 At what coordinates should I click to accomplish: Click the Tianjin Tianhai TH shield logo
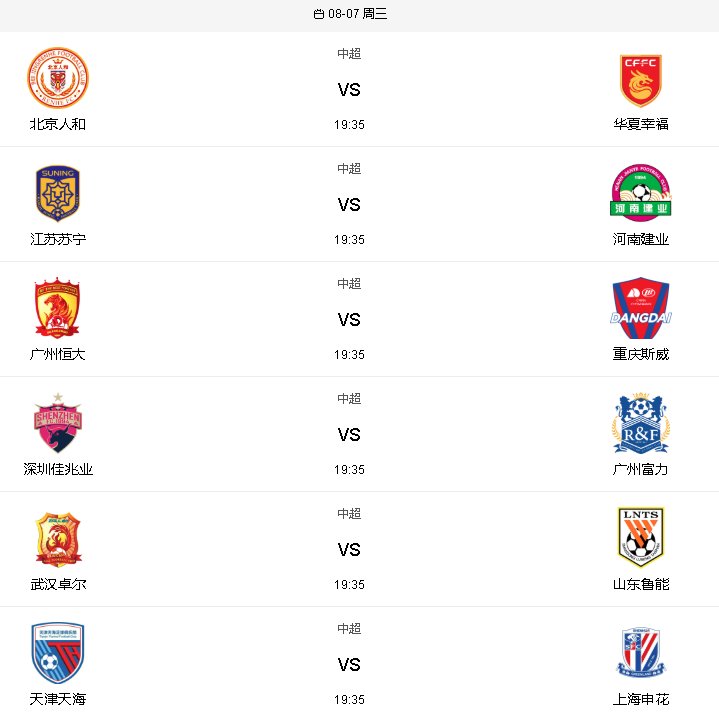(58, 653)
